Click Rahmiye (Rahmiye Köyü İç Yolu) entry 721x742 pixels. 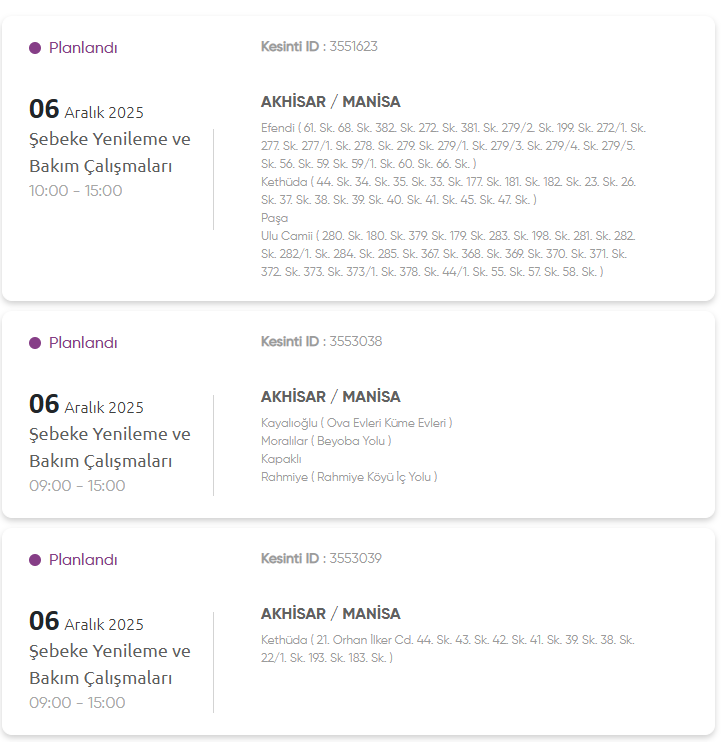pyautogui.click(x=349, y=477)
